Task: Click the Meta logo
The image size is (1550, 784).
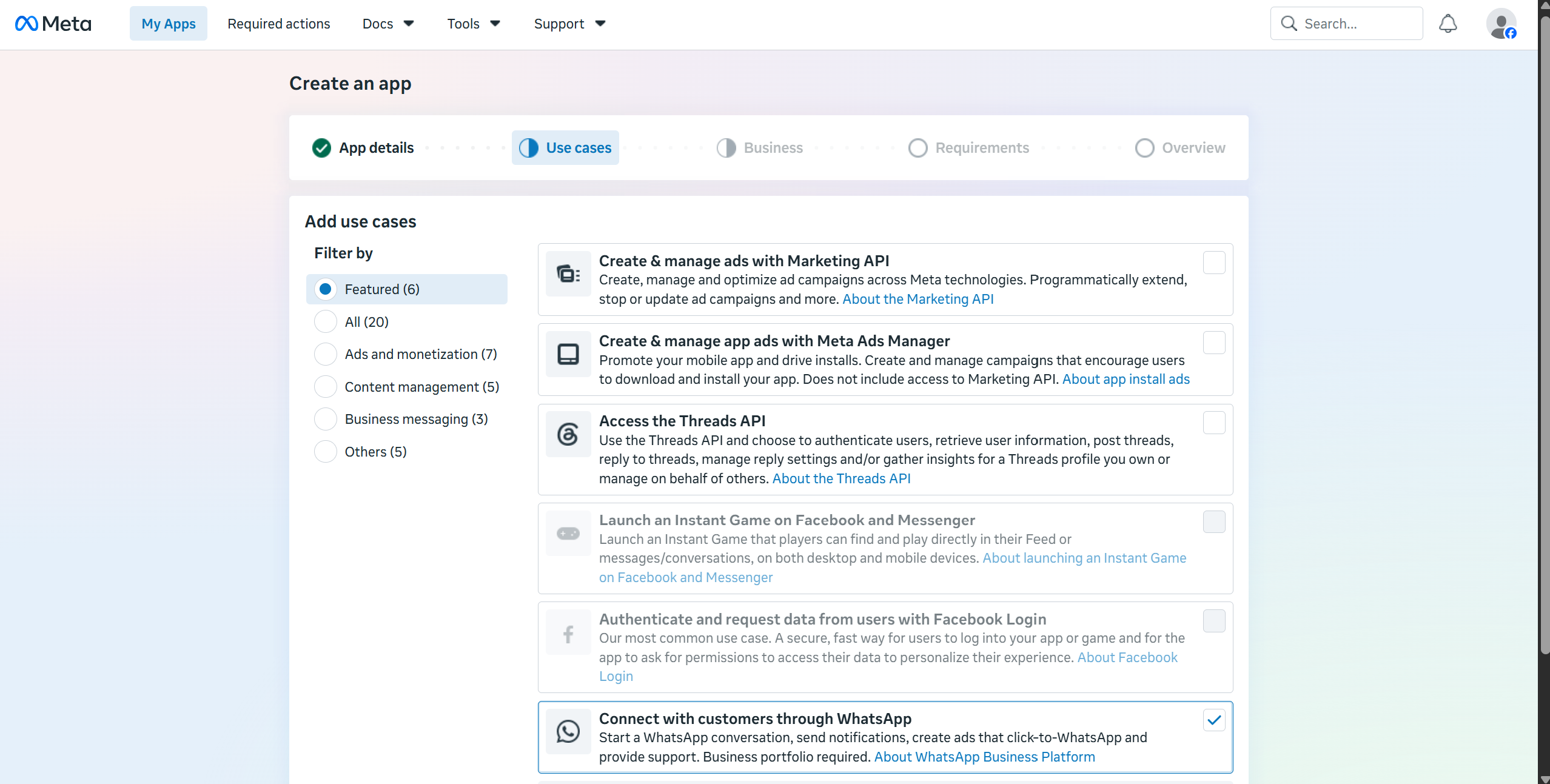Action: click(53, 24)
